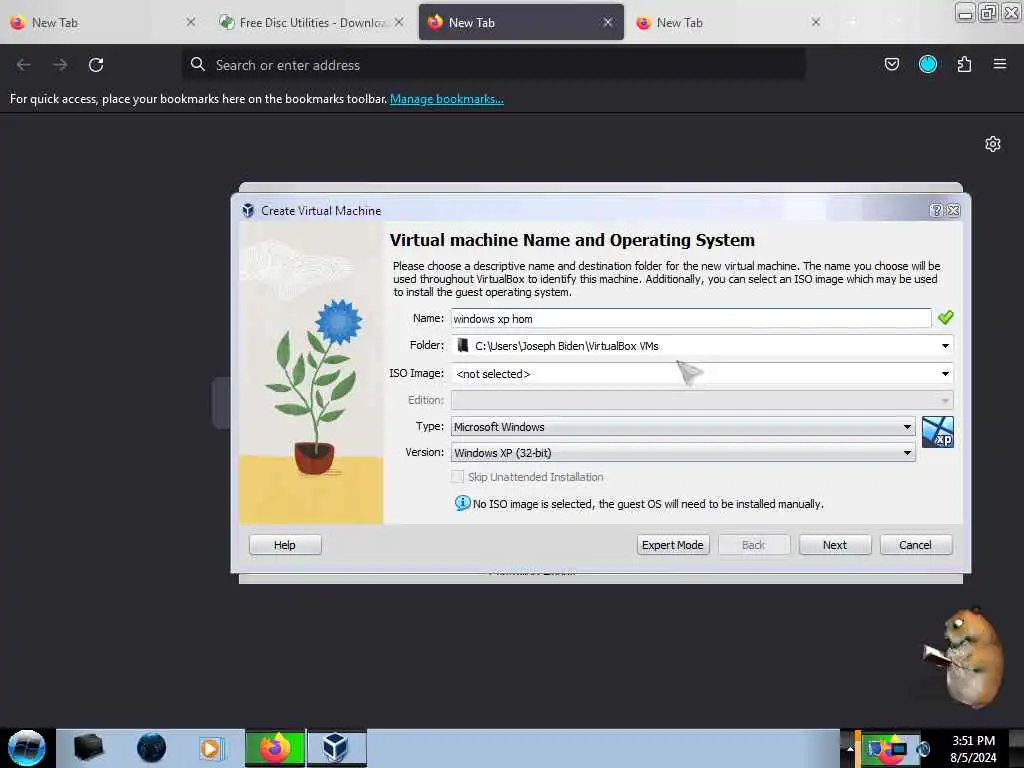Launch the media player taskbar icon
Screen dimensions: 1024x768
(x=210, y=748)
